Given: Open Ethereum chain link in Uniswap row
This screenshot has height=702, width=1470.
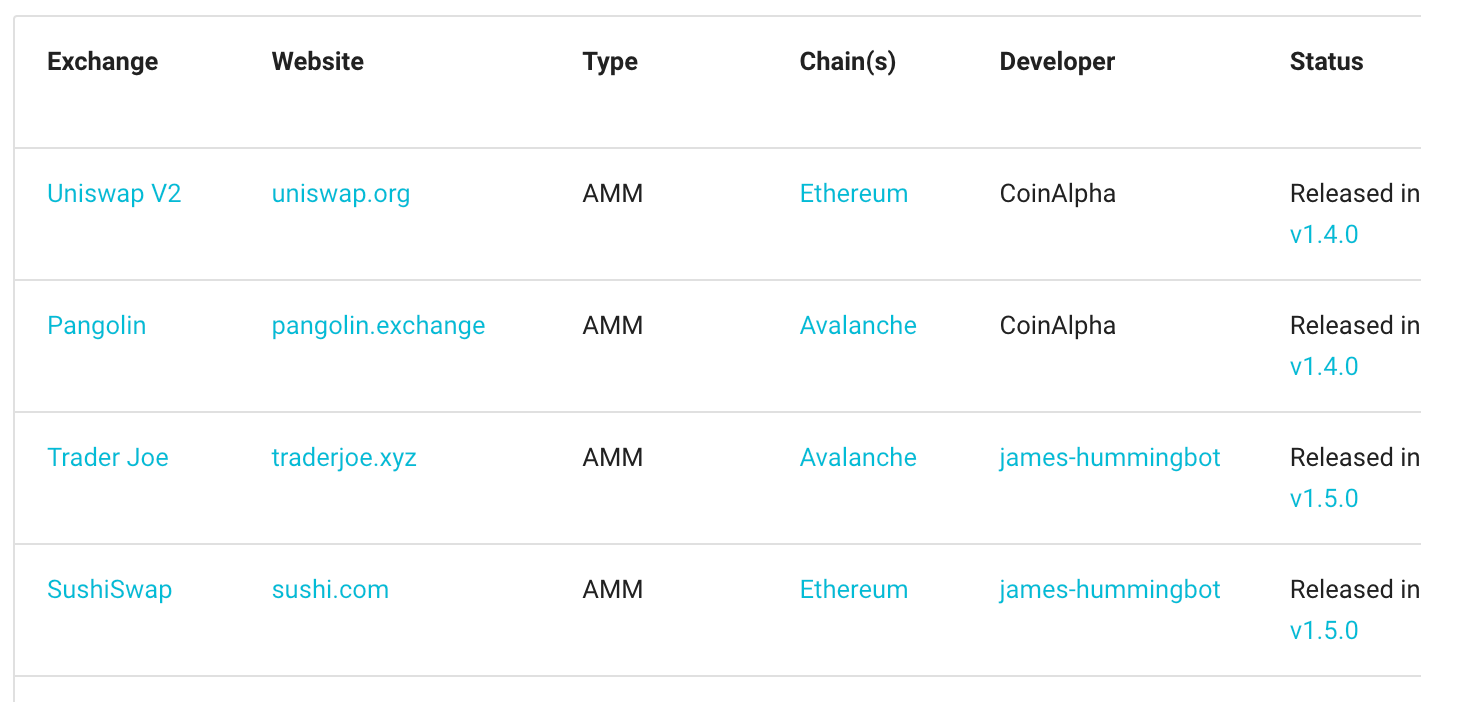Looking at the screenshot, I should (854, 193).
